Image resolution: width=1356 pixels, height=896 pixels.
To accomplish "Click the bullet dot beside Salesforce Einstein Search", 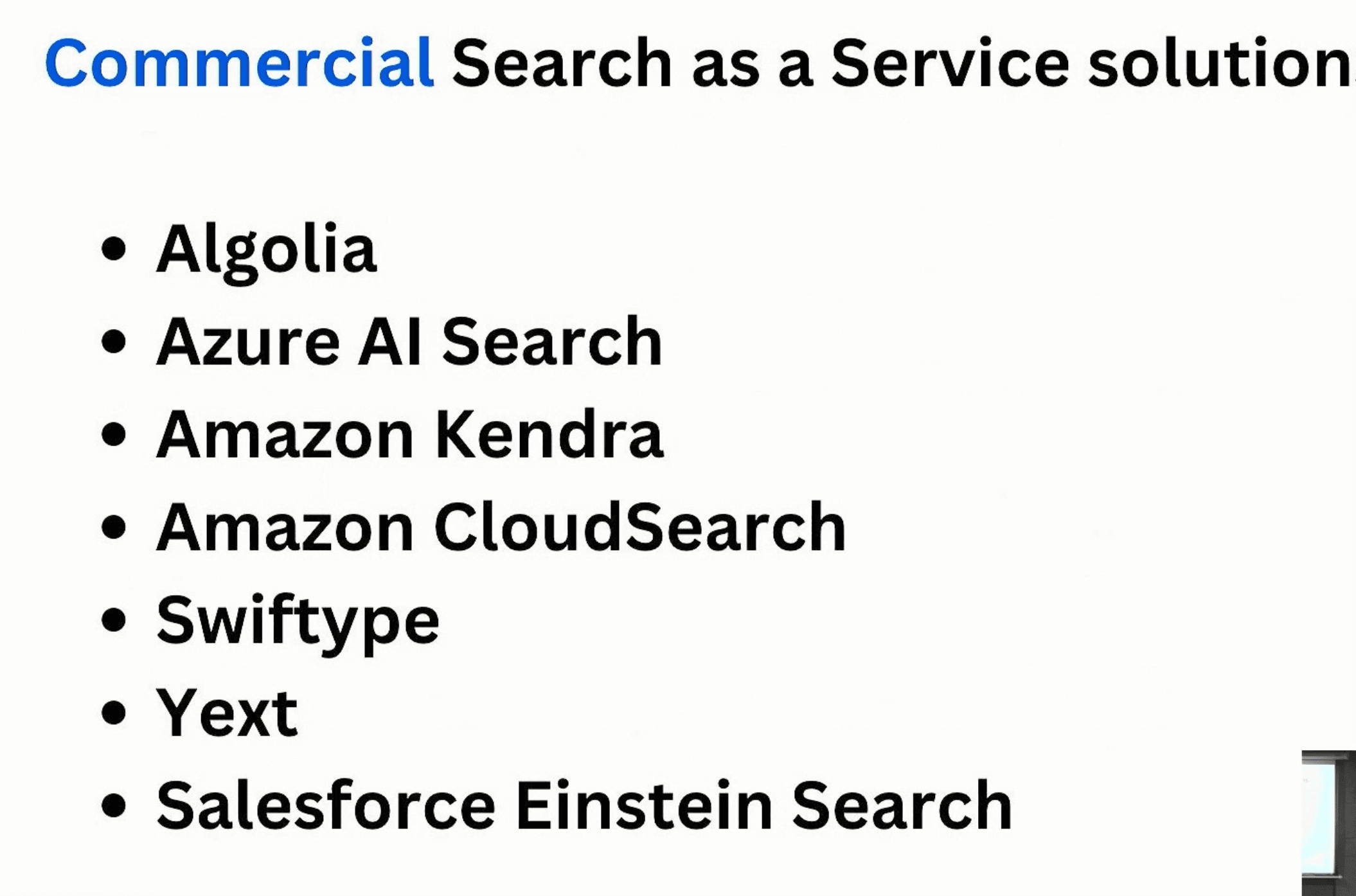I will tap(114, 805).
